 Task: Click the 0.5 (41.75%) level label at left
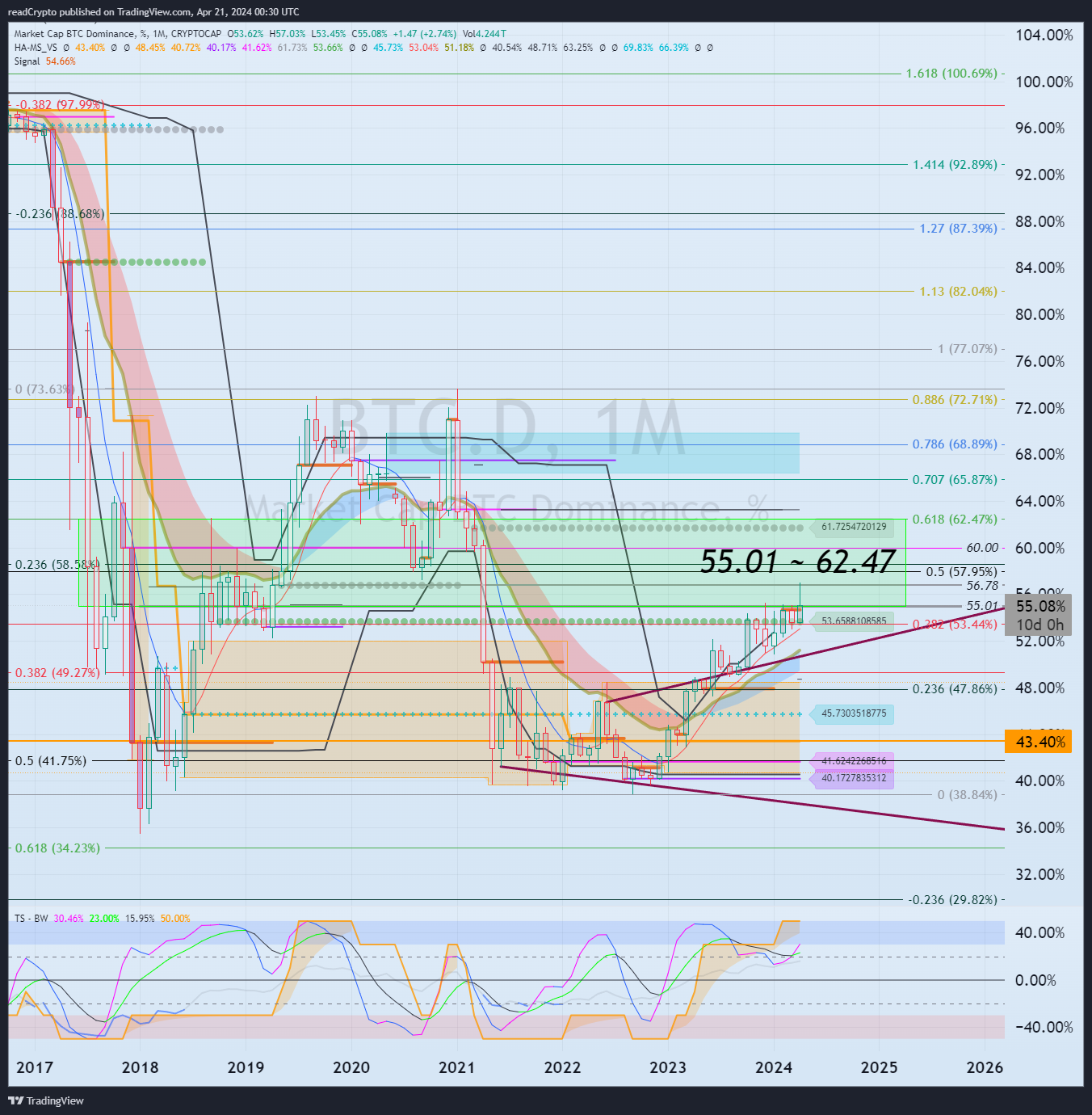[x=51, y=761]
